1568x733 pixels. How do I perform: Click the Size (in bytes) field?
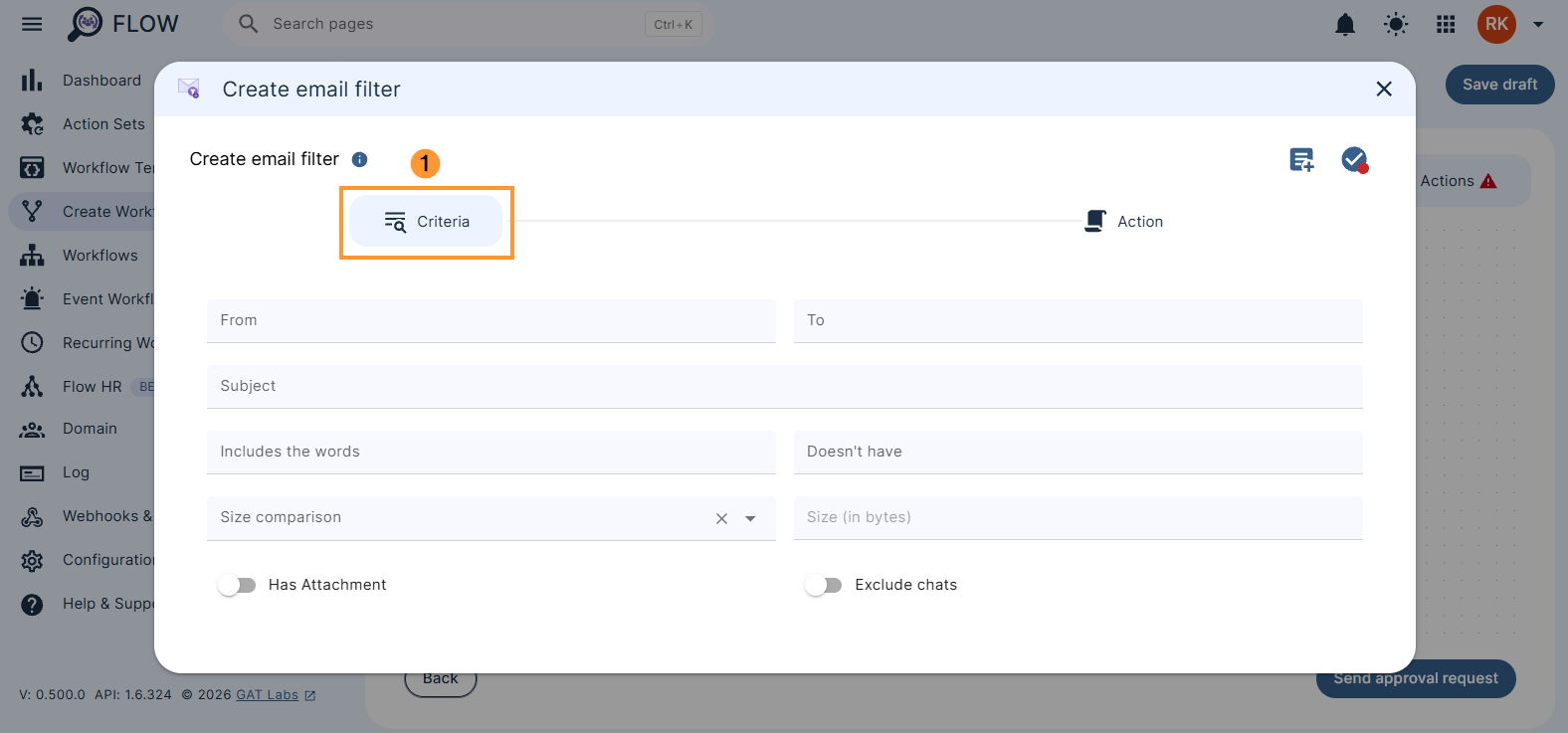(1078, 518)
